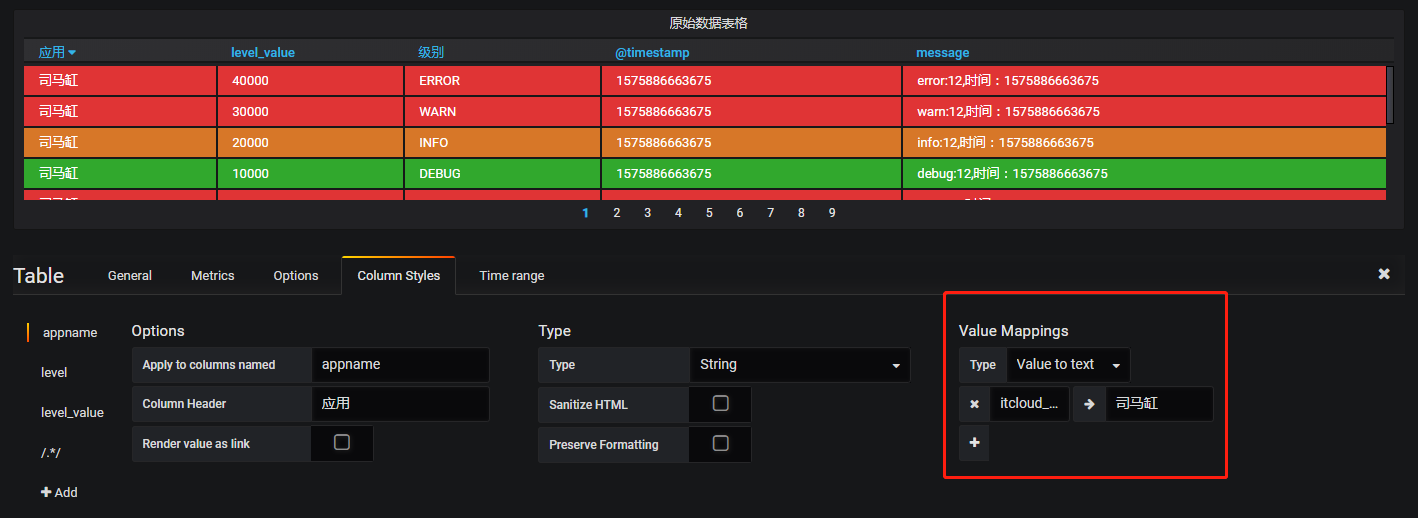Click the 30000 level_value cell
1418x518 pixels.
(310, 111)
